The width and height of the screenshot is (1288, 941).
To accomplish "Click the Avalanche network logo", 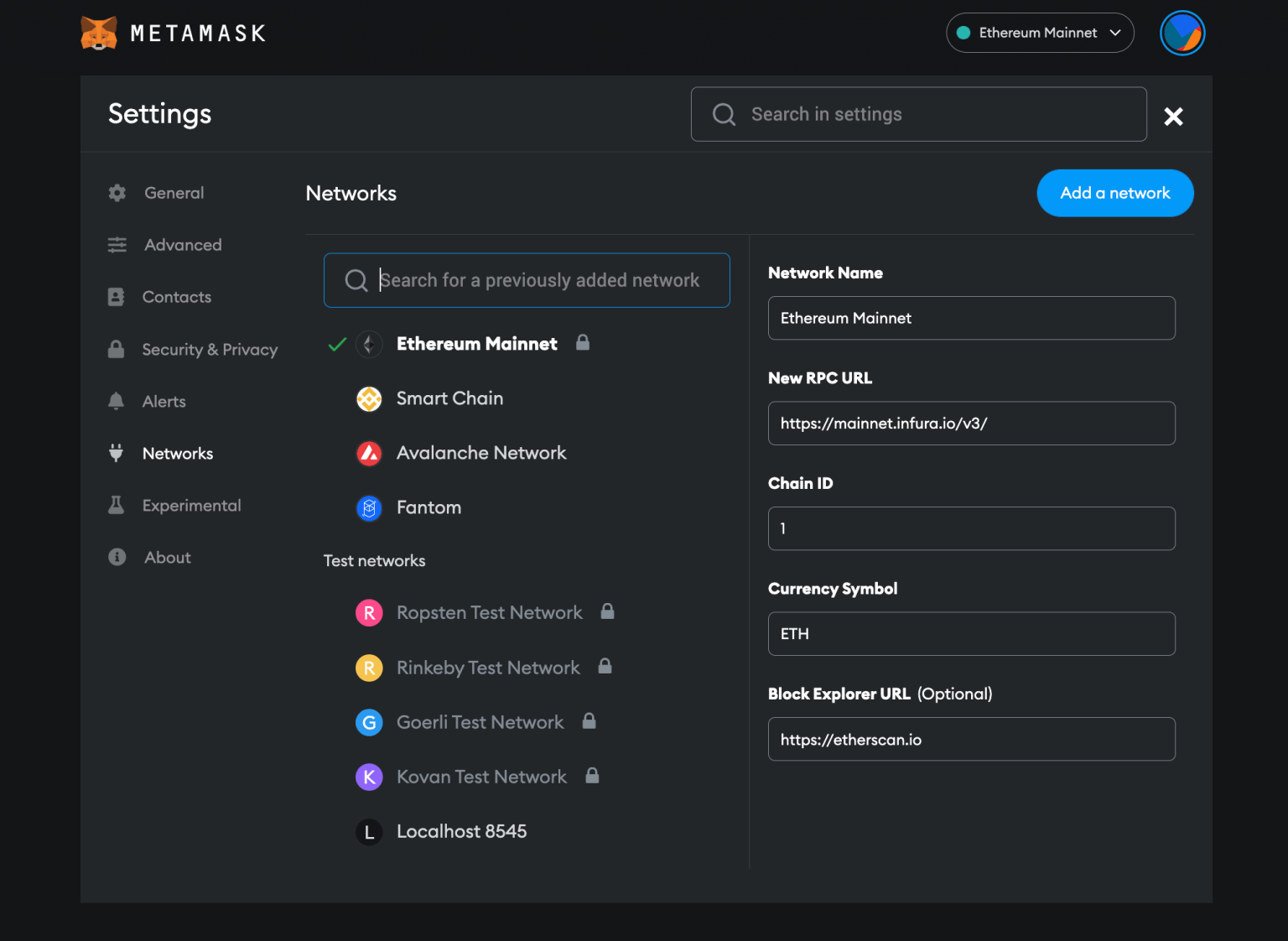I will tap(369, 453).
